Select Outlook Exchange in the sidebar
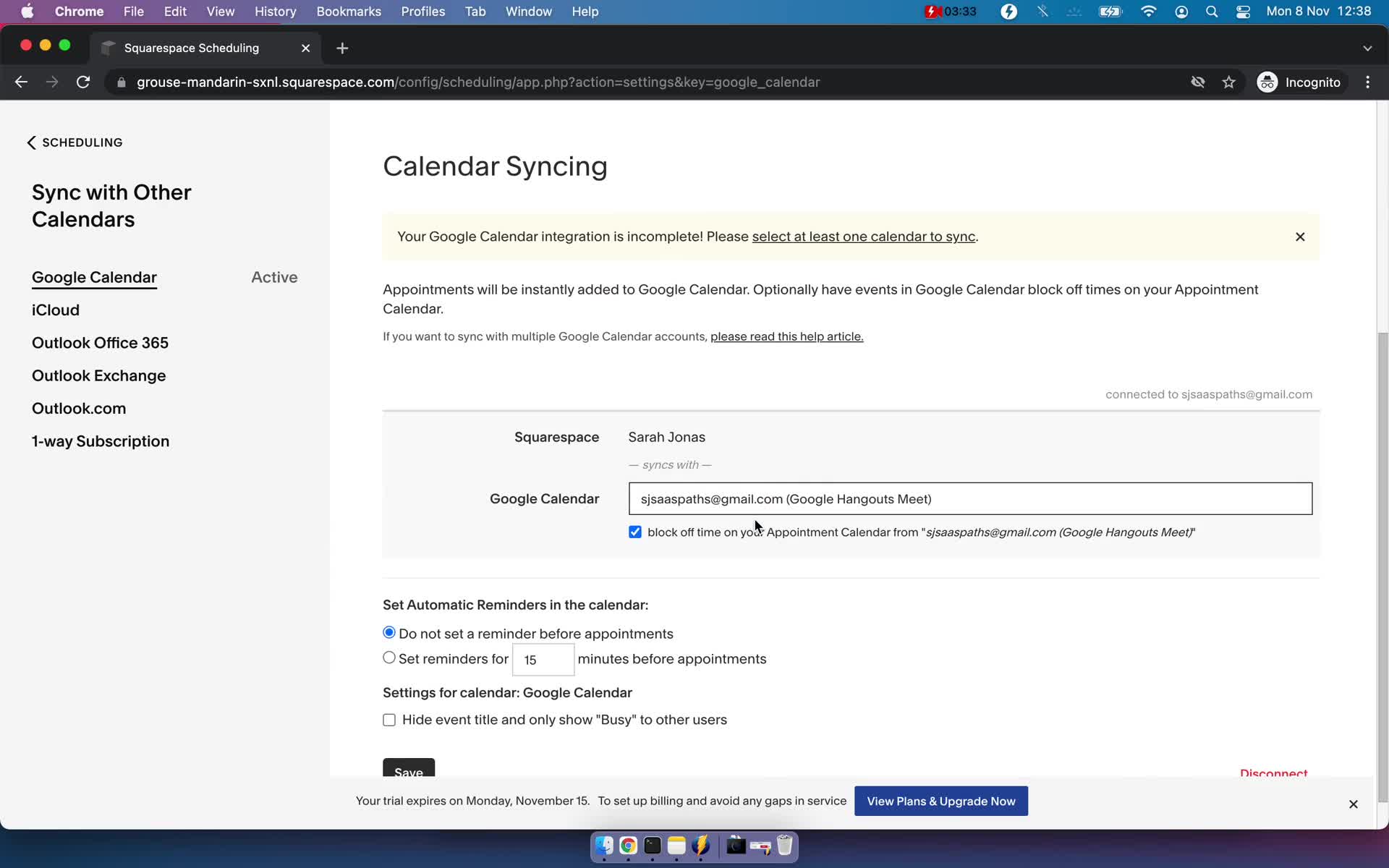 coord(99,375)
